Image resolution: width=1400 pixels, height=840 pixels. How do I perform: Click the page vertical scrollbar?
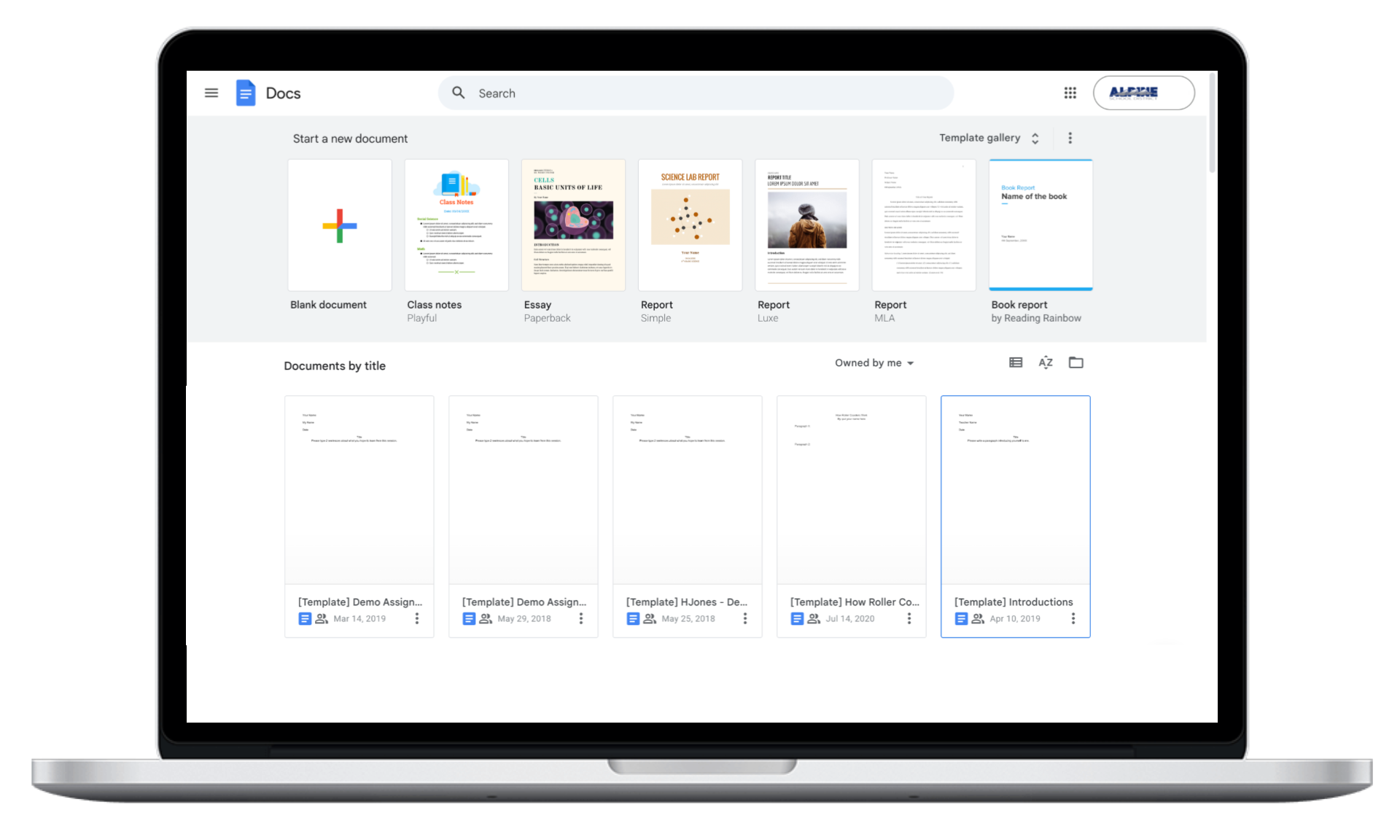1212,124
